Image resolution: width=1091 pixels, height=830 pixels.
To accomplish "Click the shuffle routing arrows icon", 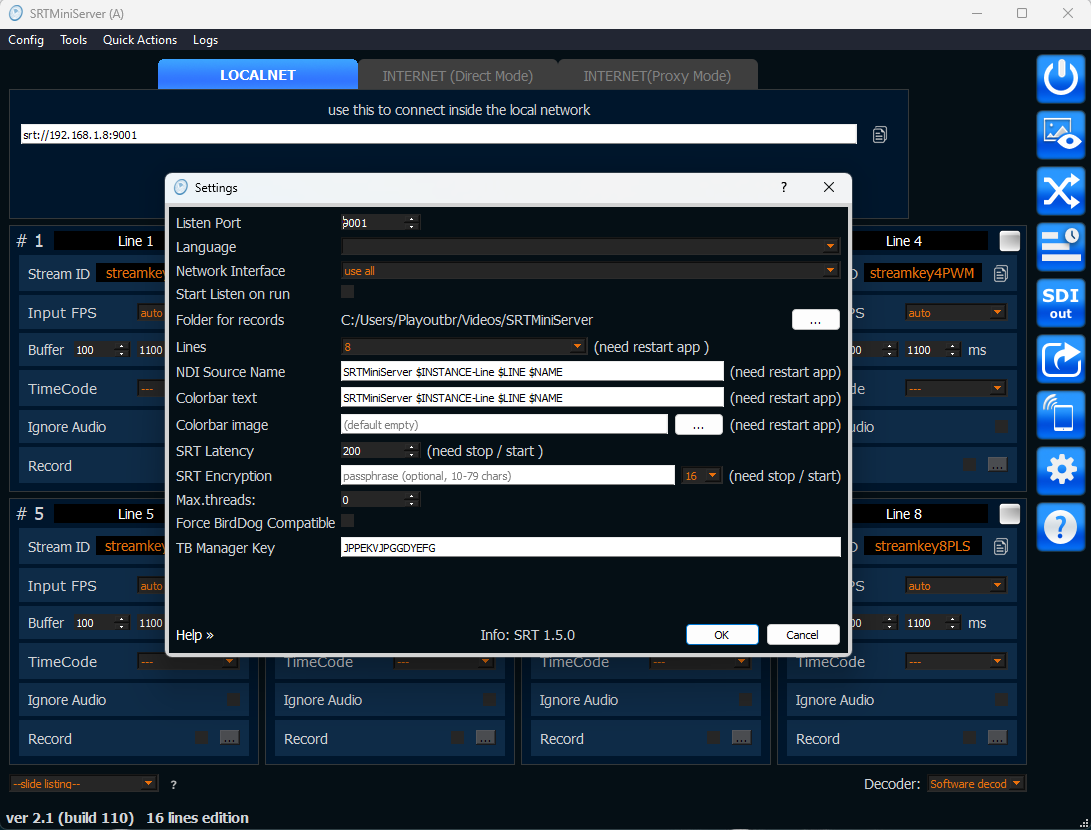I will pos(1060,191).
